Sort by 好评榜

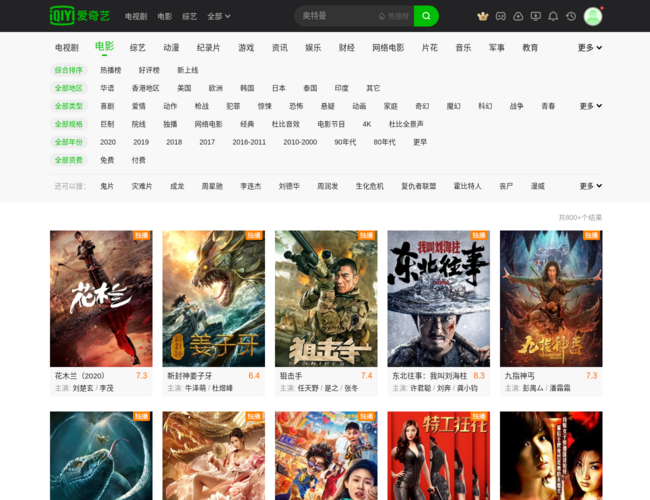coord(149,70)
